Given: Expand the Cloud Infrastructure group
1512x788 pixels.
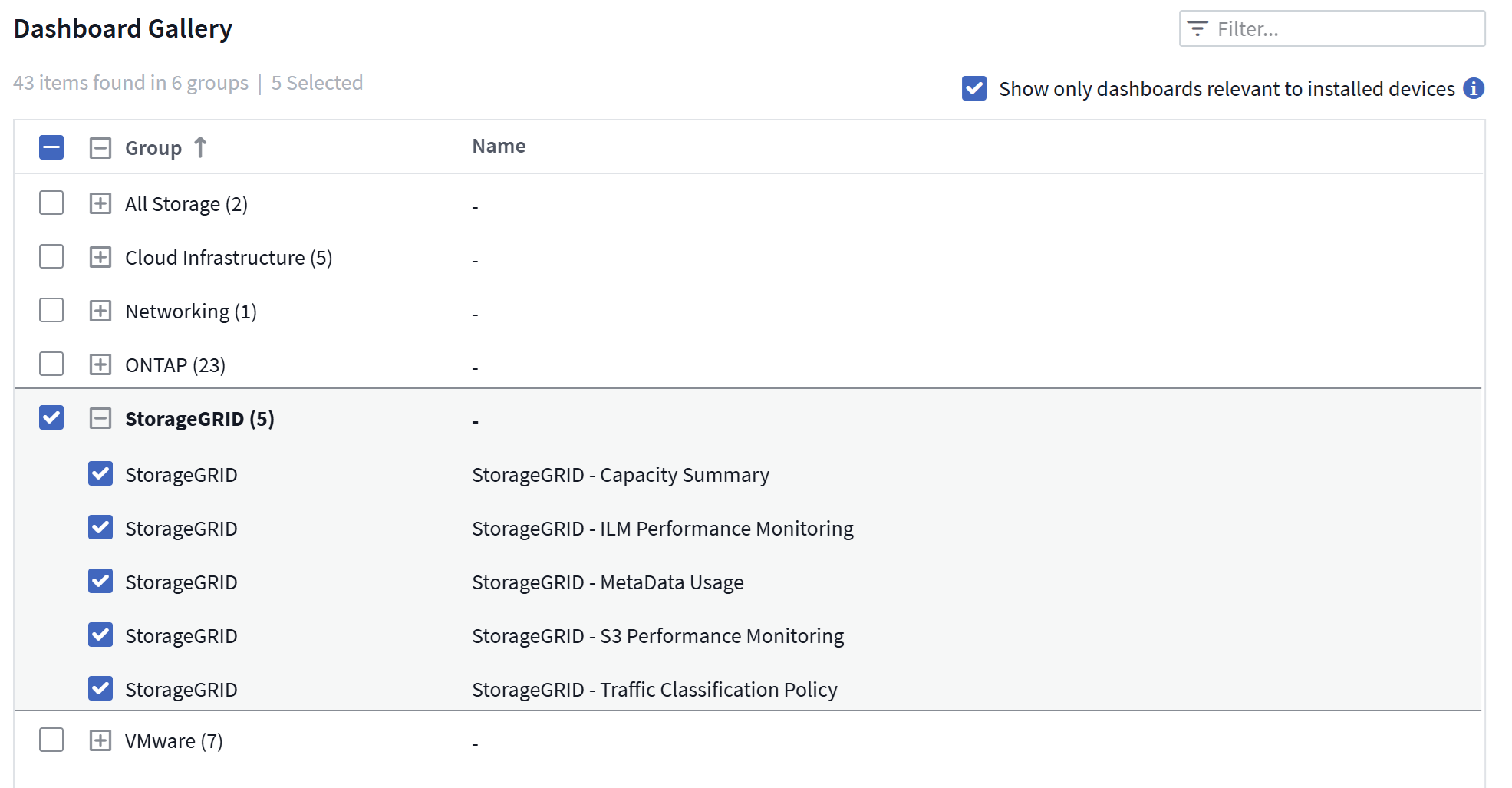Looking at the screenshot, I should [100, 257].
